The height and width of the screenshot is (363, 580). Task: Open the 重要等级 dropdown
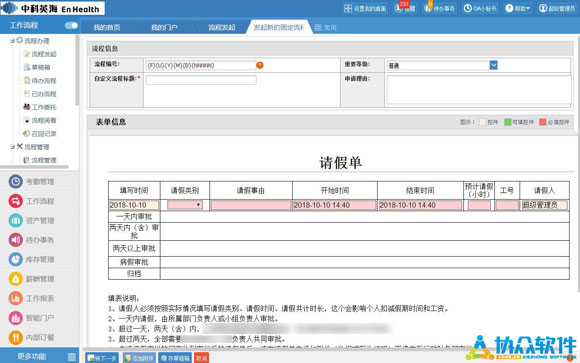493,65
